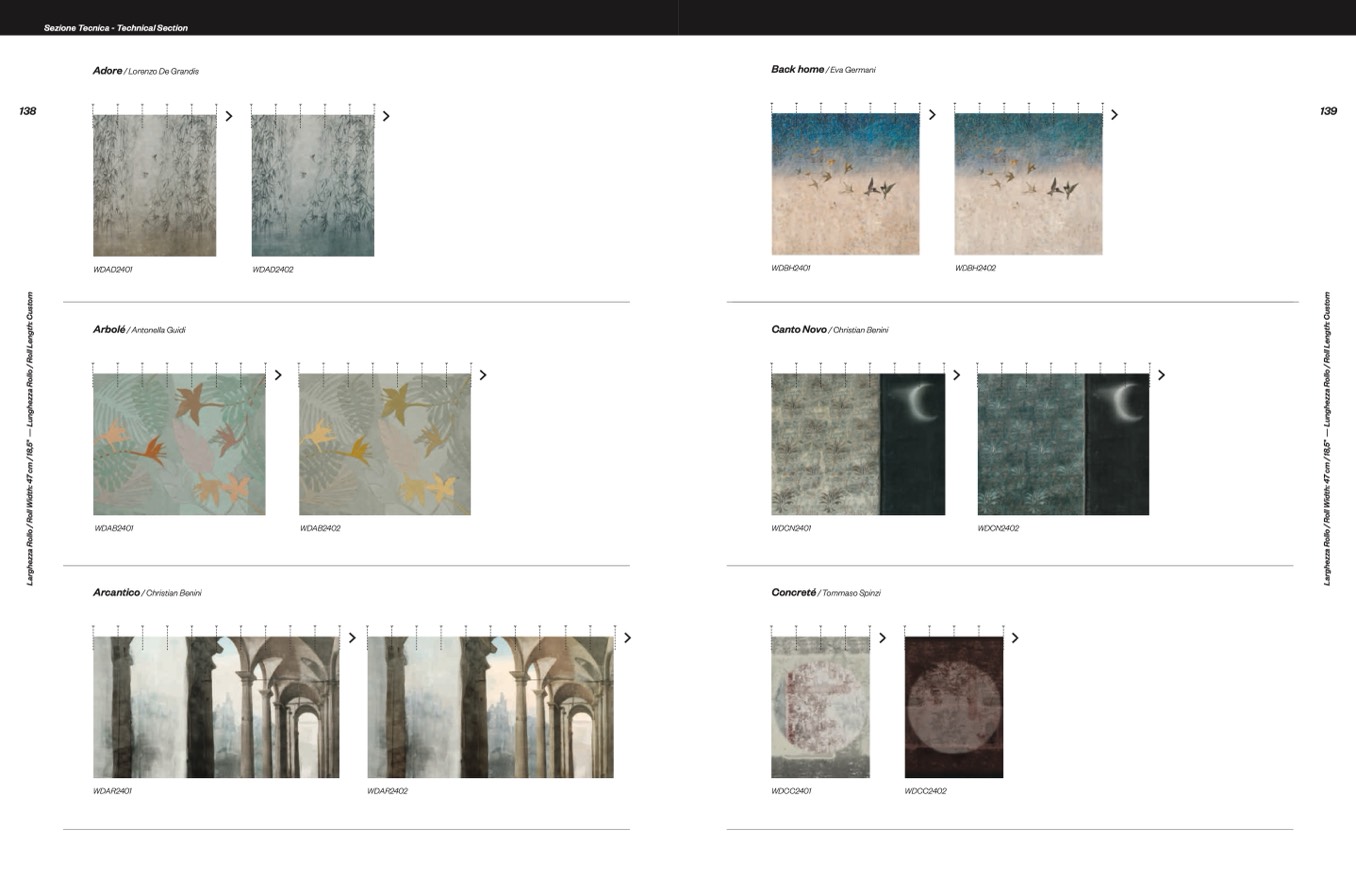Select the dark Concreté WDCC2402 swatch

tap(953, 707)
